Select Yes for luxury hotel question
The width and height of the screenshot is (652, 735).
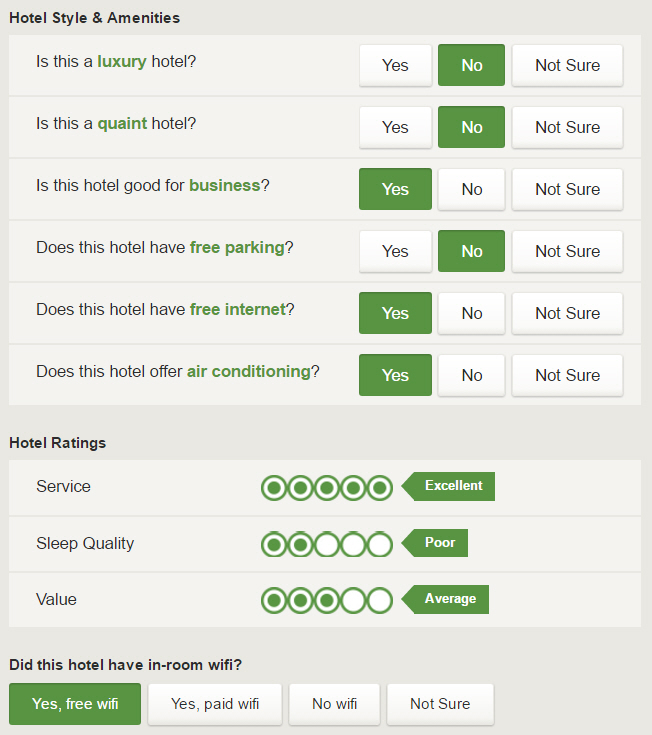point(395,65)
